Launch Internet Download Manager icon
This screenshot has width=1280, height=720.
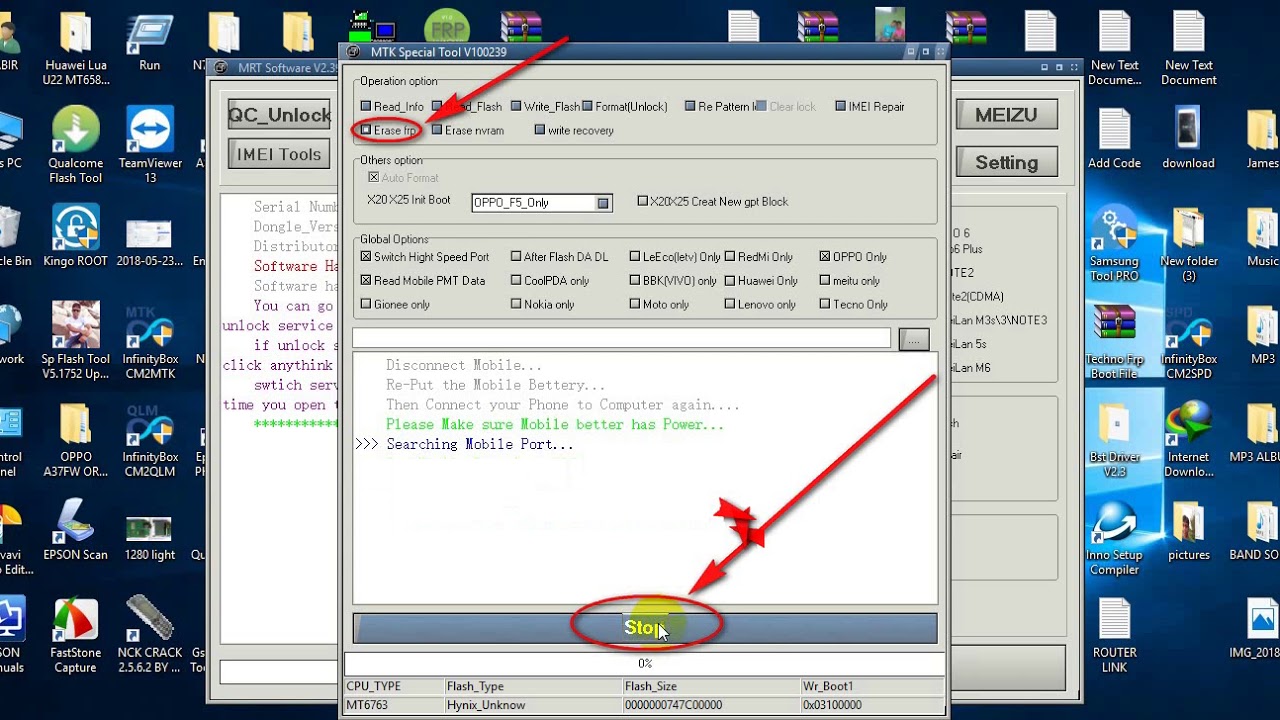(1188, 439)
